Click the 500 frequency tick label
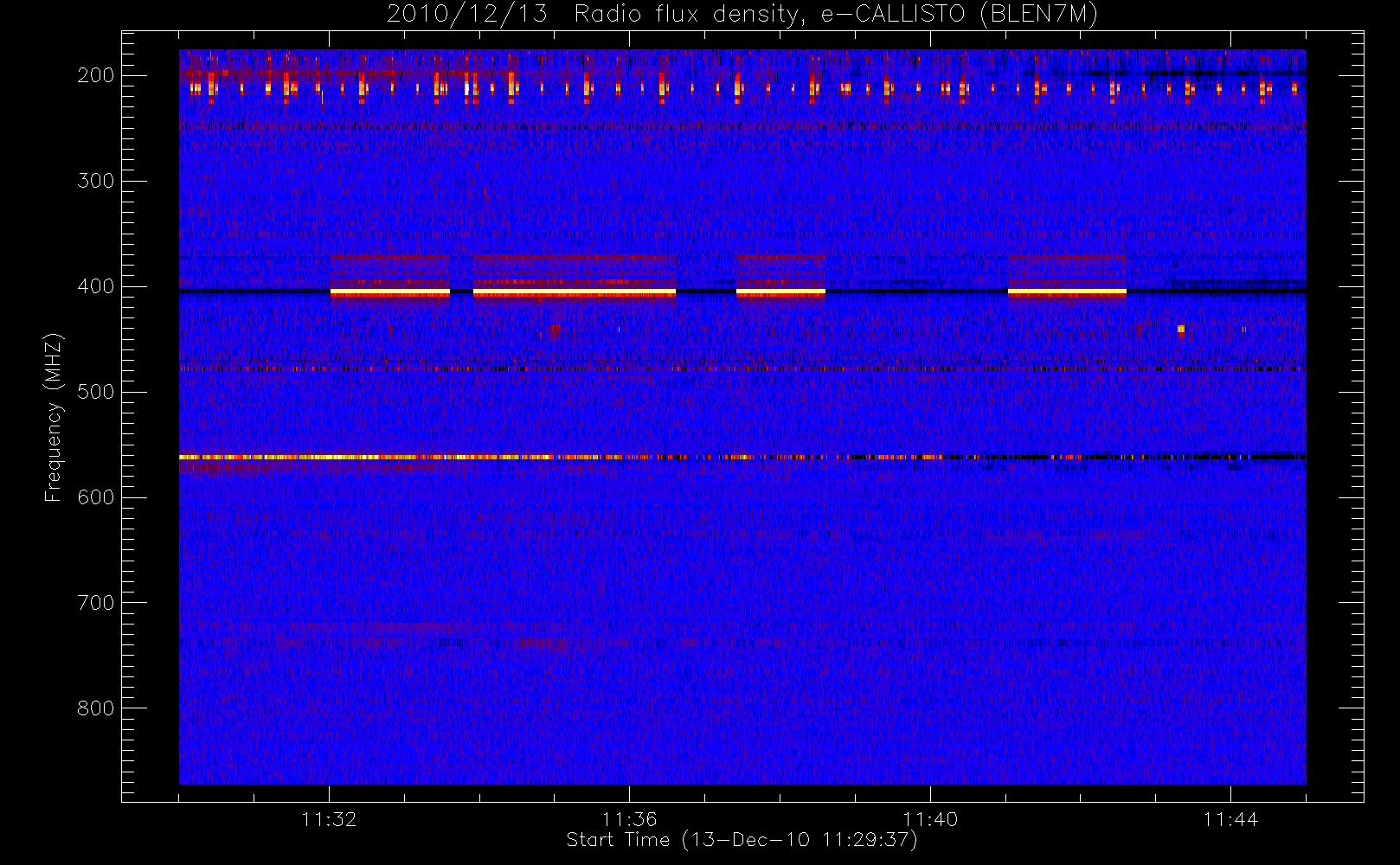Image resolution: width=1400 pixels, height=865 pixels. click(x=96, y=392)
